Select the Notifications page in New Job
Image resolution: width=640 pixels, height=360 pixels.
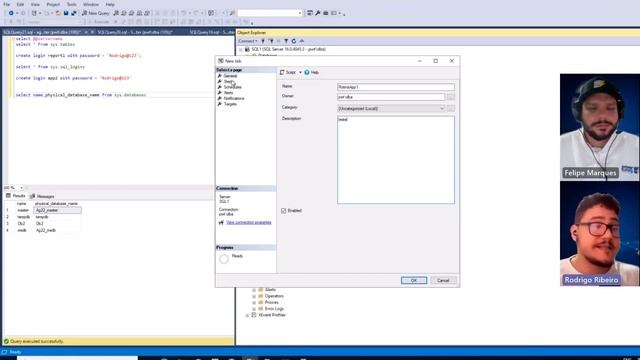coord(234,98)
